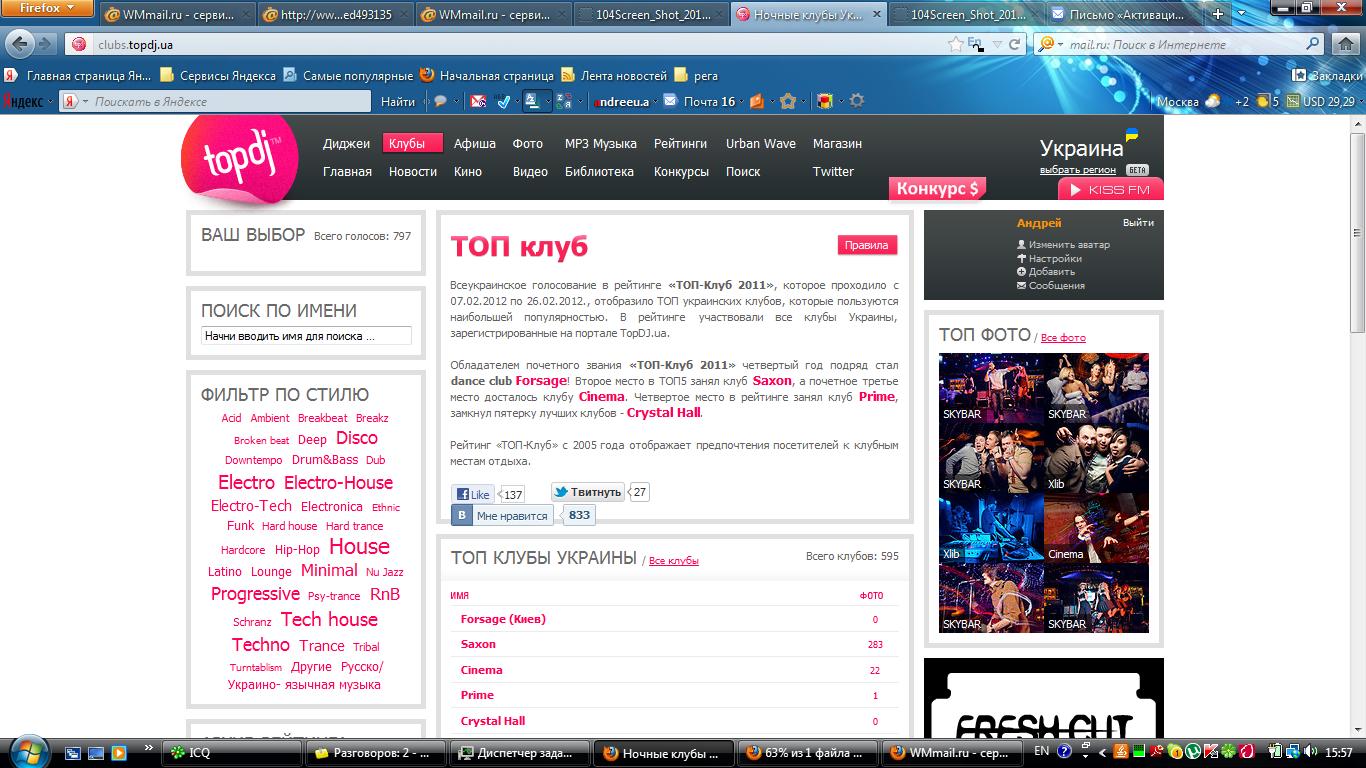Click the chat bubble icon in Yandex bar

coord(439,101)
